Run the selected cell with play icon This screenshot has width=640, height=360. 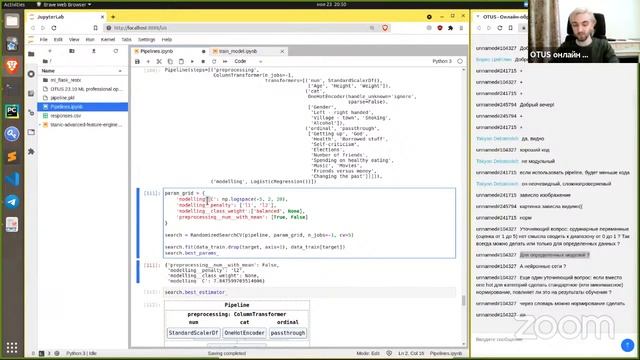[x=192, y=62]
